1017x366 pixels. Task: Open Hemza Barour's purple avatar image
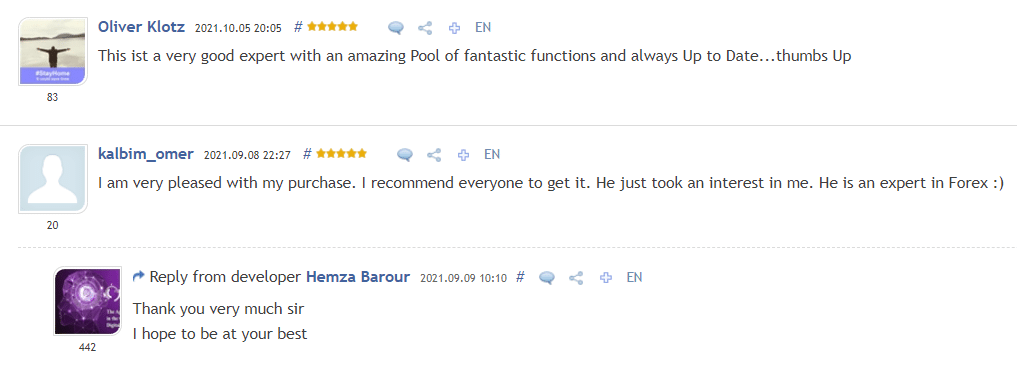coord(88,301)
